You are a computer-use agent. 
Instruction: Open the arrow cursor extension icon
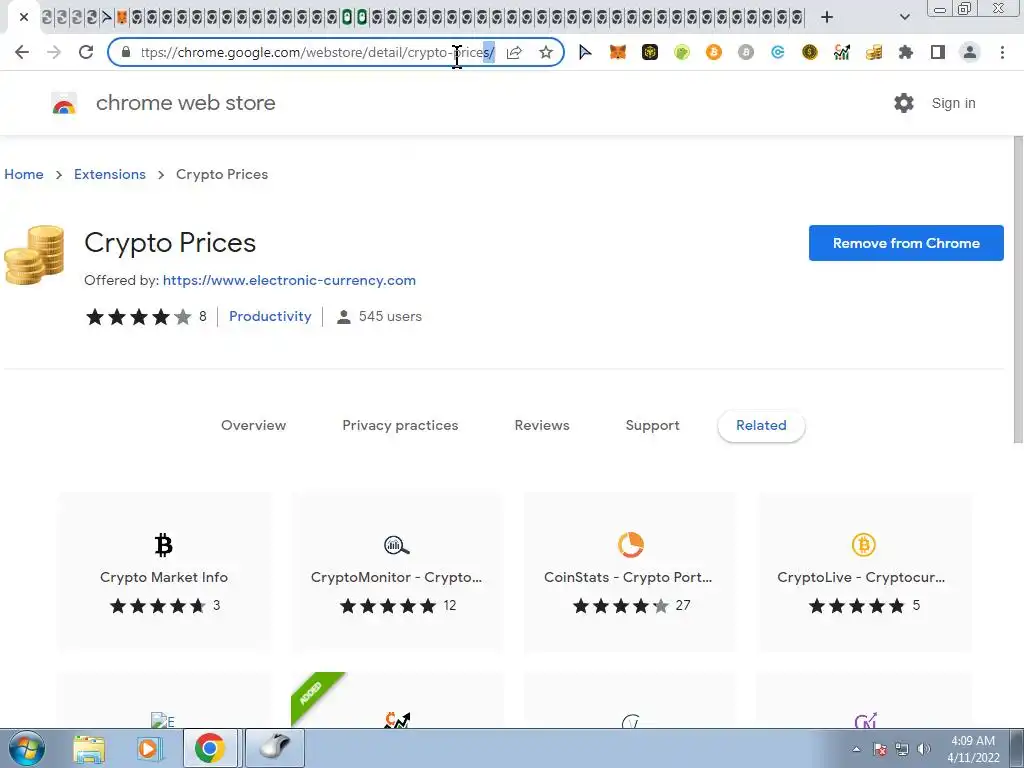pos(585,52)
